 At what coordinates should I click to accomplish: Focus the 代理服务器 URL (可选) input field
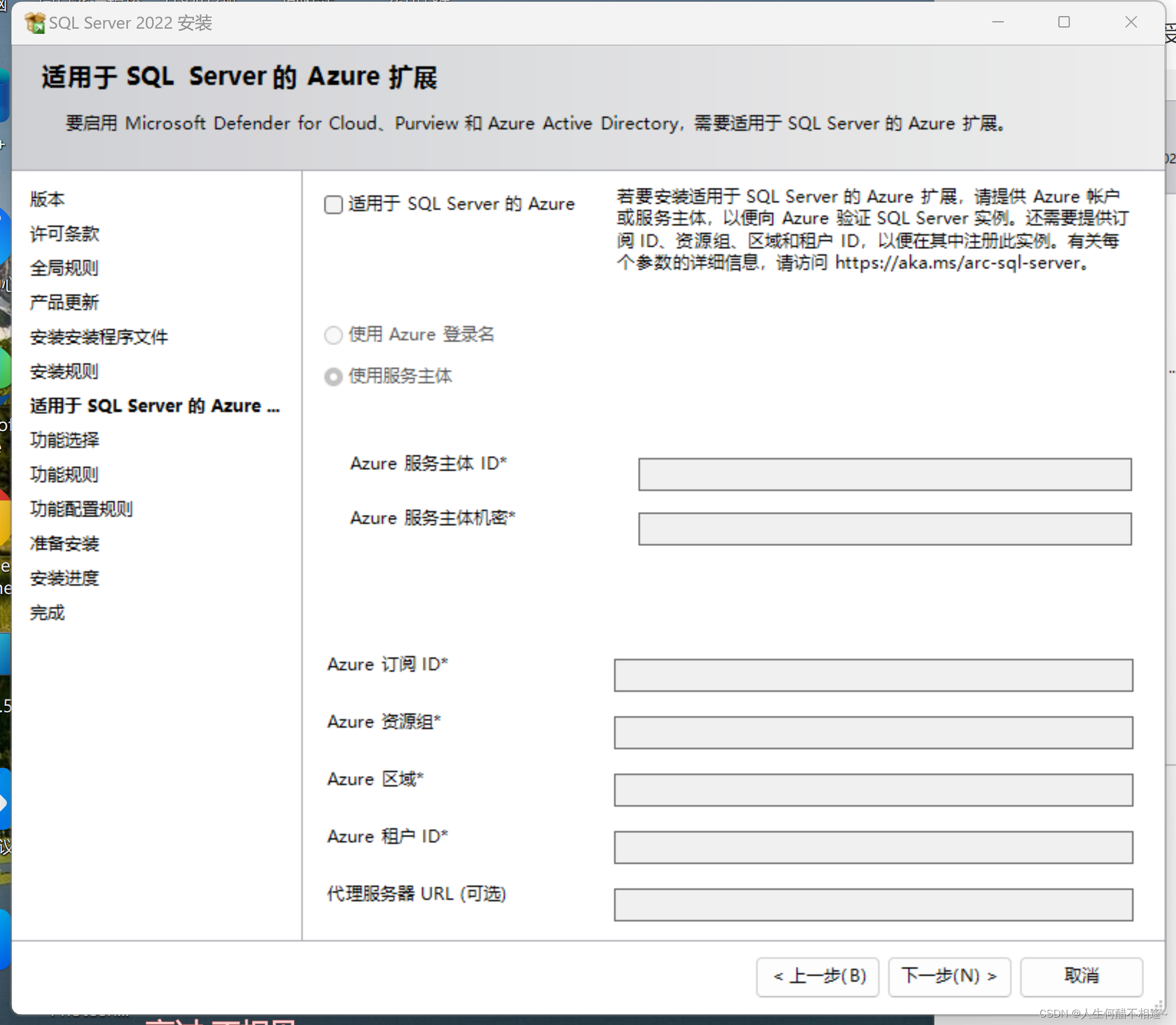point(873,905)
